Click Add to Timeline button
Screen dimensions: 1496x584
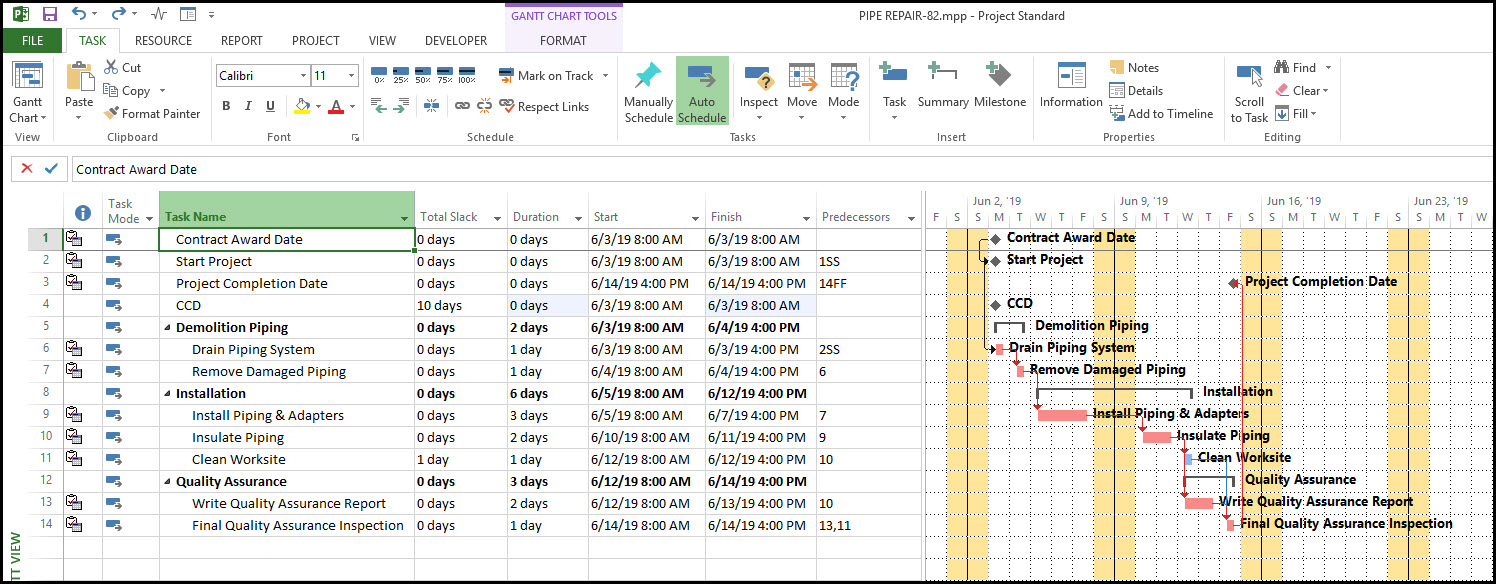pos(1160,114)
